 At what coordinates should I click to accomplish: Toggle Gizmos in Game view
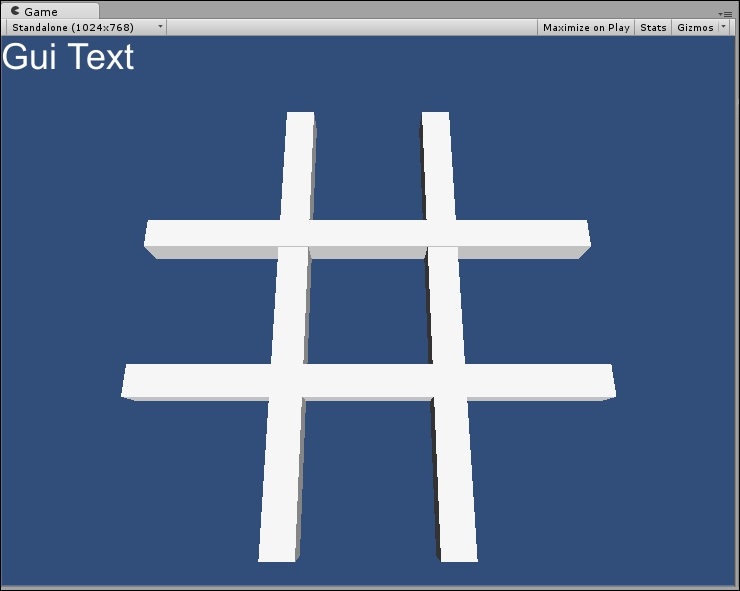(695, 27)
